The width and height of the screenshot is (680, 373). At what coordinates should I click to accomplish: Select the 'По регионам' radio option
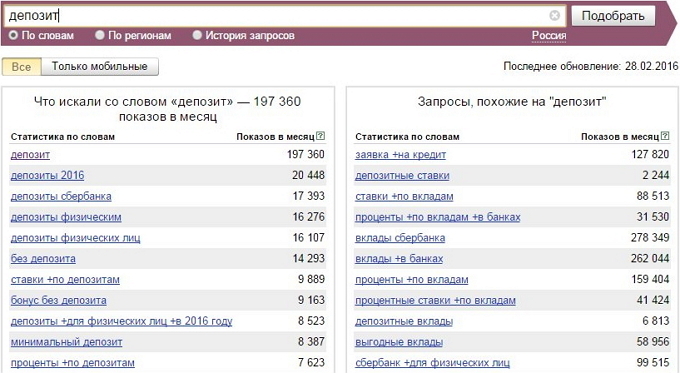coord(100,35)
